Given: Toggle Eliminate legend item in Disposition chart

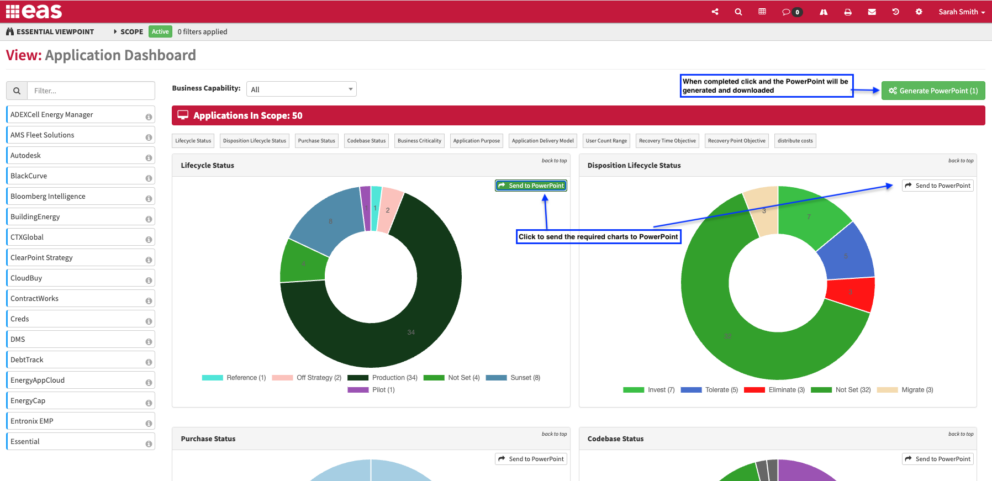Looking at the screenshot, I should coord(774,390).
